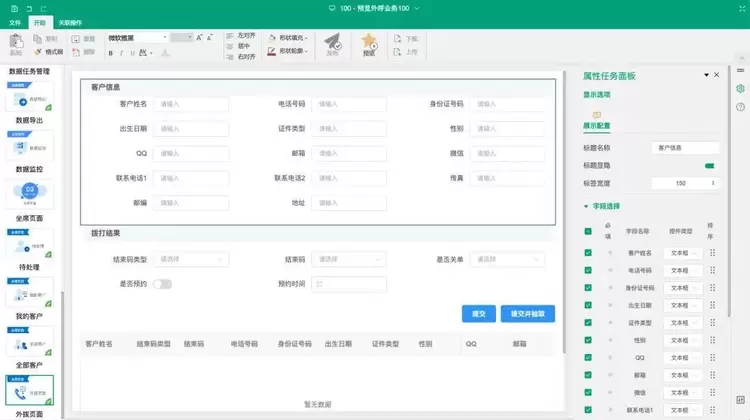Click the 粘贴 paste clipboard icon
Image resolution: width=750 pixels, height=420 pixels.
click(15, 41)
